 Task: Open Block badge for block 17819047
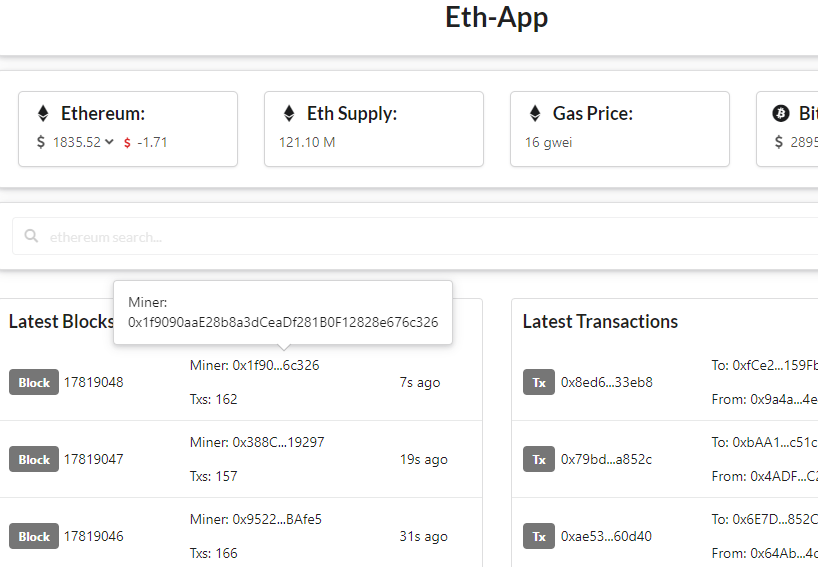[34, 459]
